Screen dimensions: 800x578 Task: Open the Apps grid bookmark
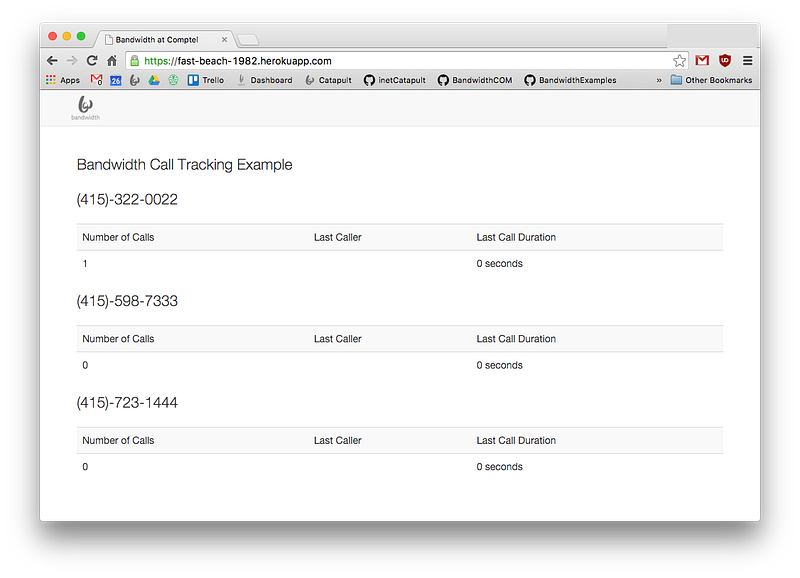pos(63,80)
